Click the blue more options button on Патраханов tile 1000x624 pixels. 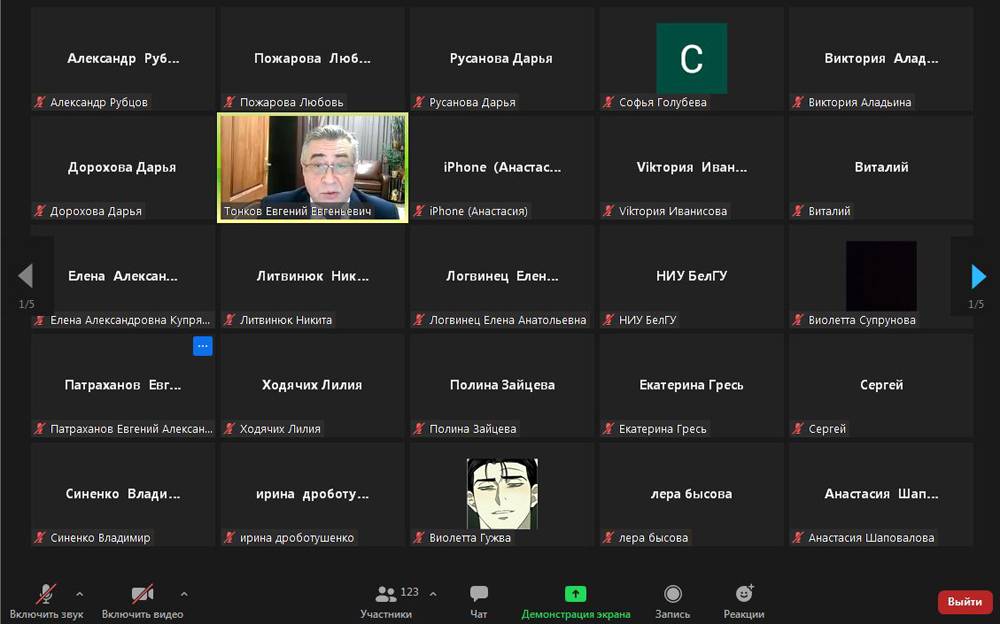tap(203, 346)
